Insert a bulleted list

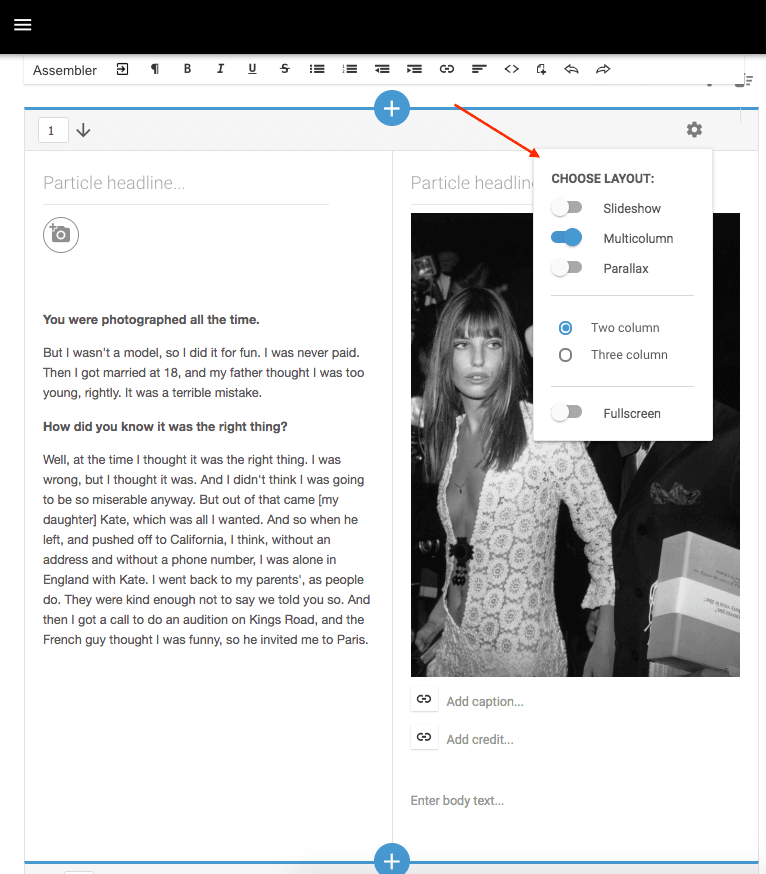pyautogui.click(x=317, y=69)
